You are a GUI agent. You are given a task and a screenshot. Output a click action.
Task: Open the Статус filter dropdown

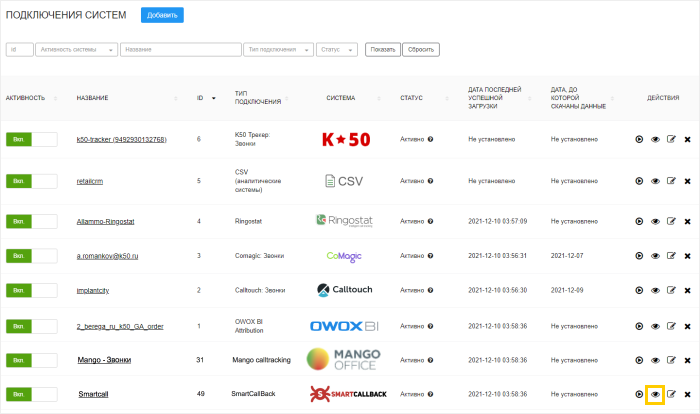point(337,50)
